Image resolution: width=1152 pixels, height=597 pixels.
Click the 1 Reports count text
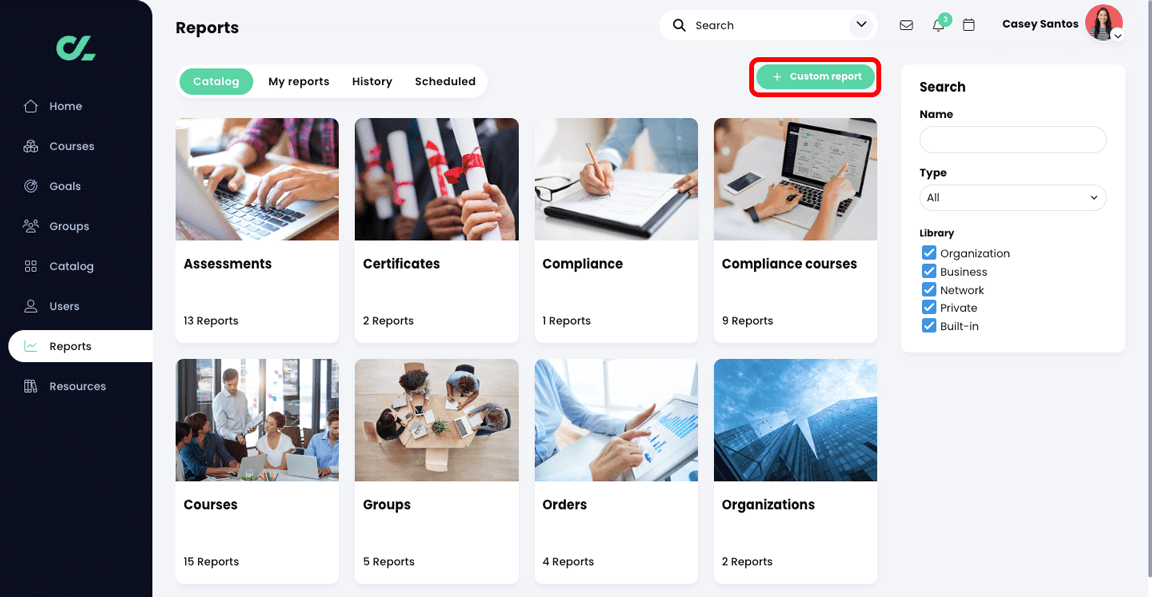(x=566, y=321)
